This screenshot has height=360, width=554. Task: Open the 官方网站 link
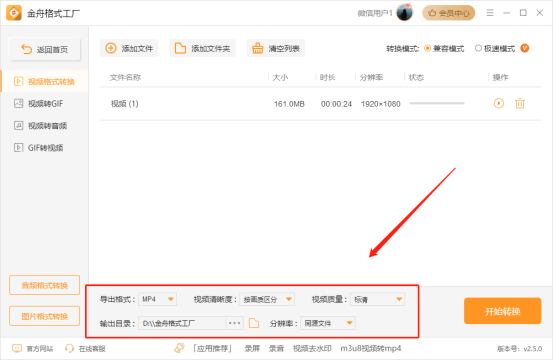(x=33, y=349)
